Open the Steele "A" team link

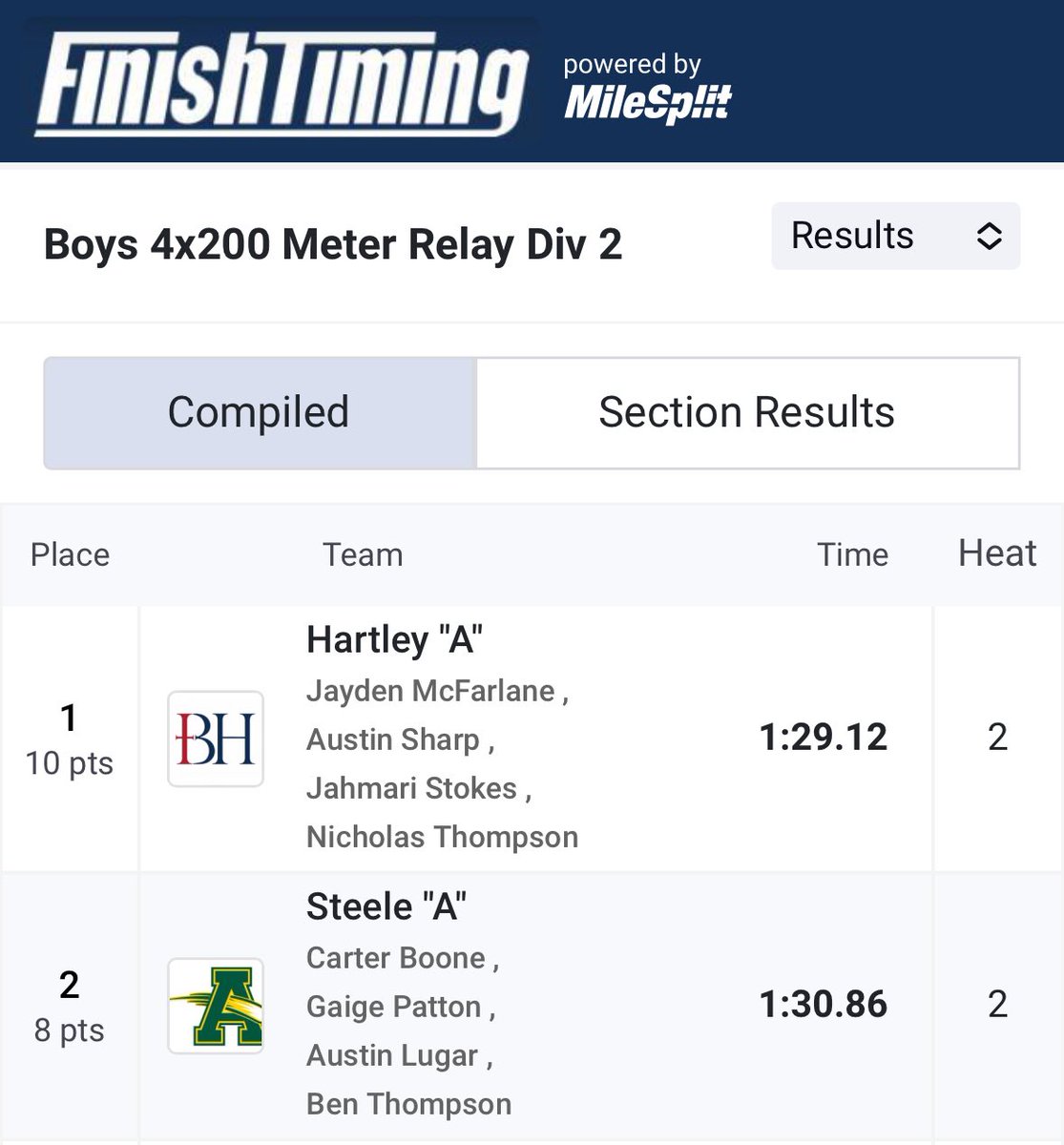[x=386, y=906]
